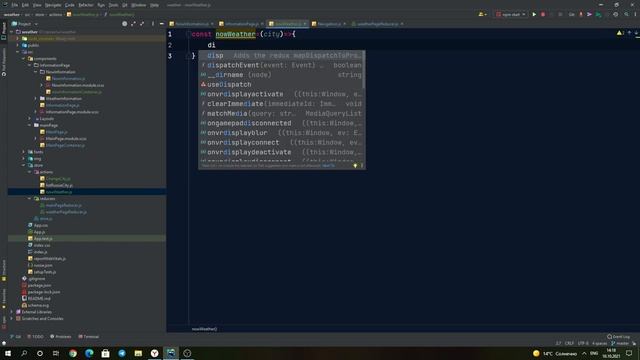Open Search Everywhere magnifier icon
This screenshot has height=360, width=640.
click(x=626, y=14)
